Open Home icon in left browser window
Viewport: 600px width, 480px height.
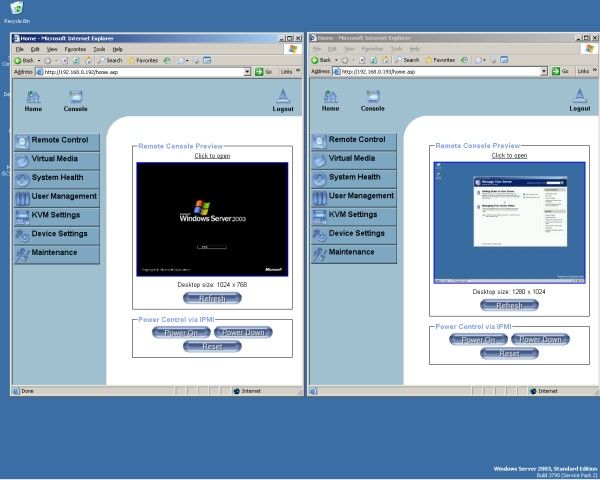point(33,101)
